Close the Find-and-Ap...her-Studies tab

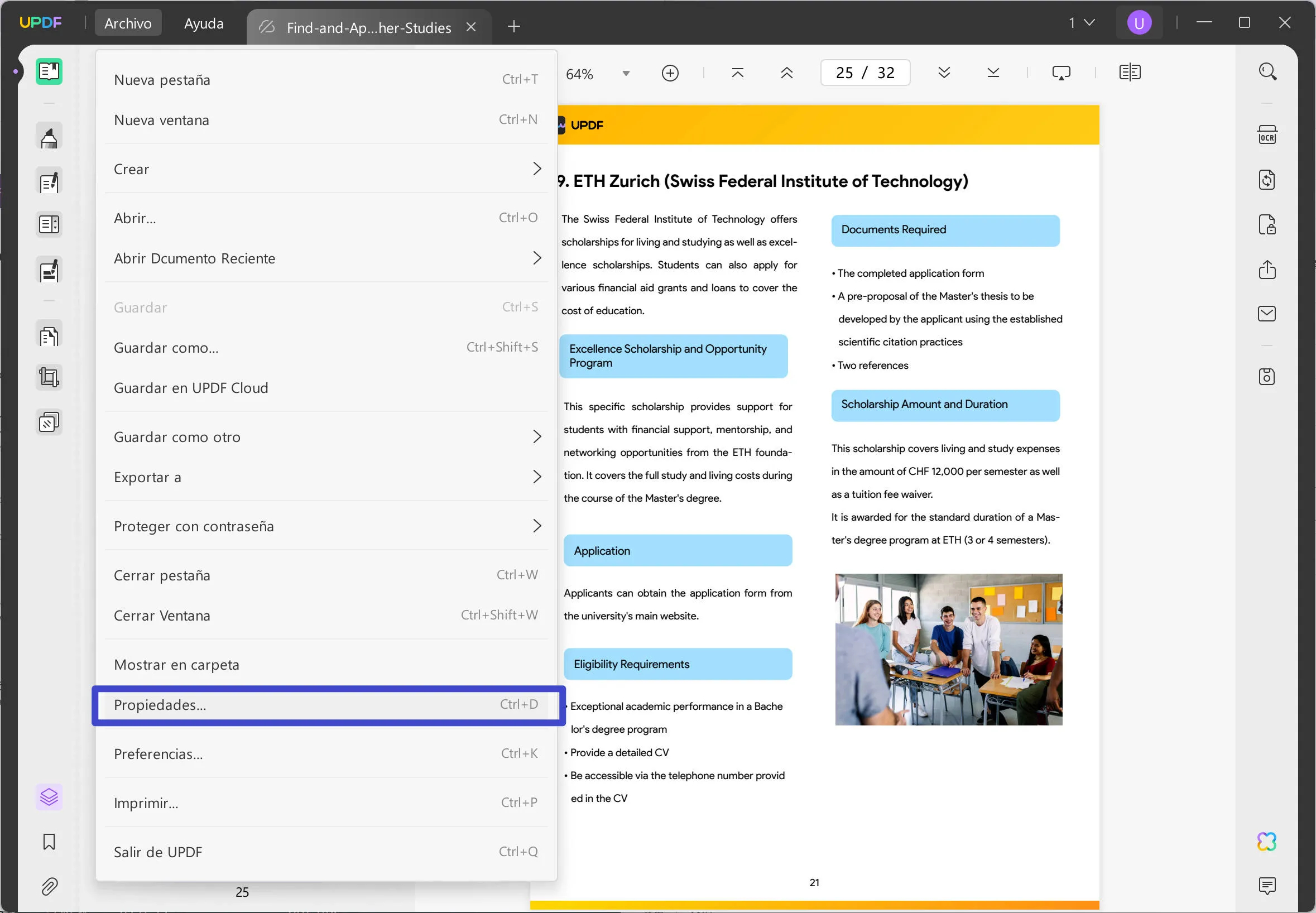click(470, 27)
